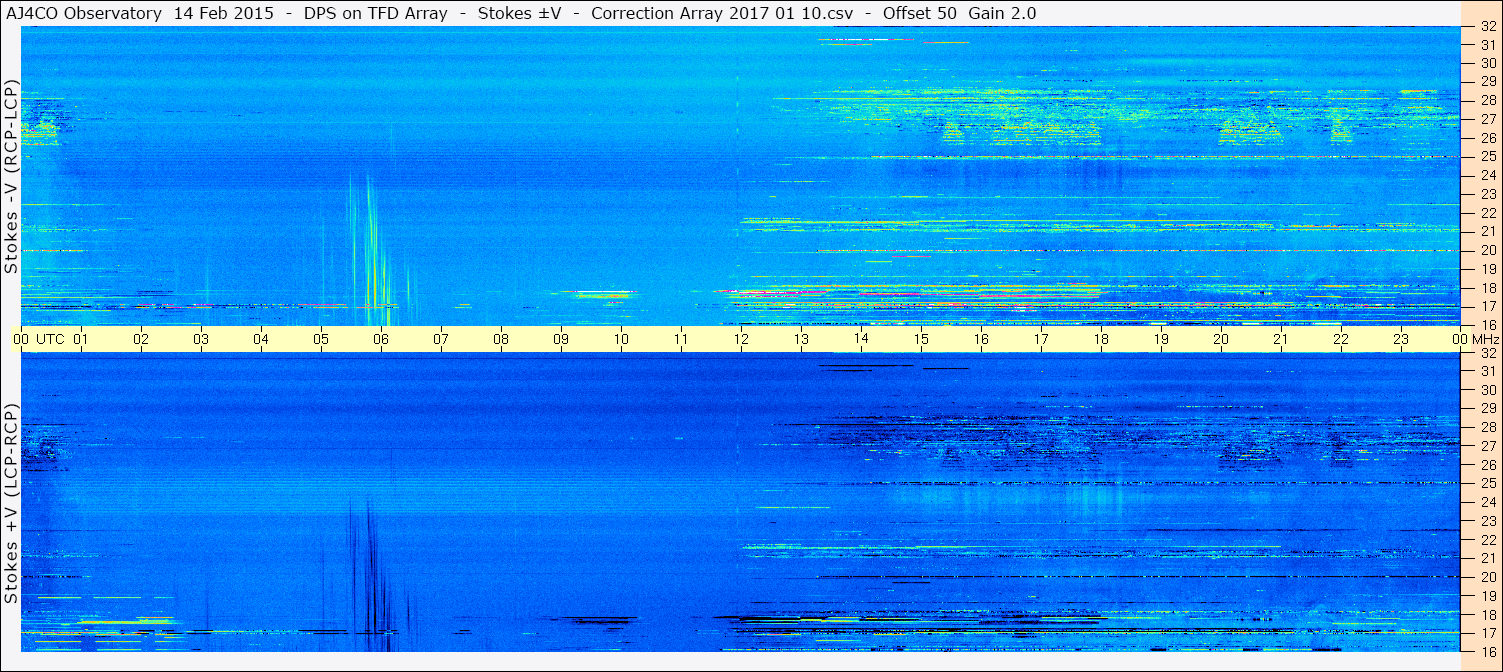
Task: Select the 23 hour mark on time axis
Action: pos(1401,339)
